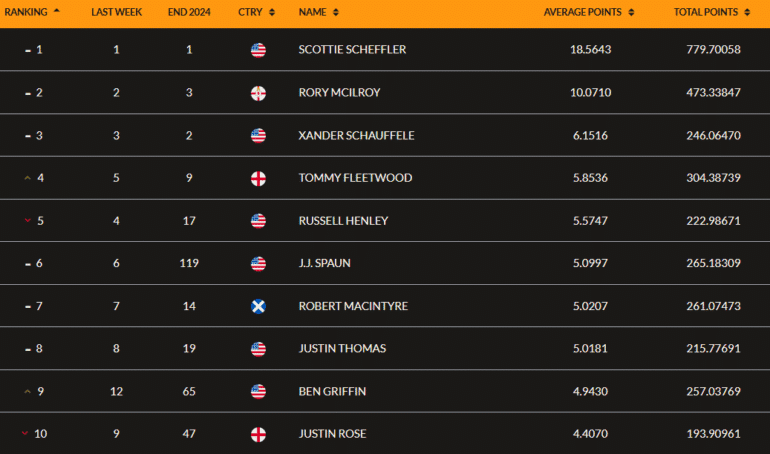Click the up-arrow movement icon beside rank 4
This screenshot has height=454, width=770.
coord(27,178)
